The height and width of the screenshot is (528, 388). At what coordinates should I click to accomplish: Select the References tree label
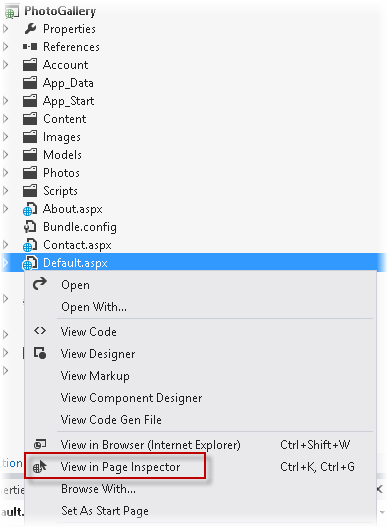[x=71, y=46]
